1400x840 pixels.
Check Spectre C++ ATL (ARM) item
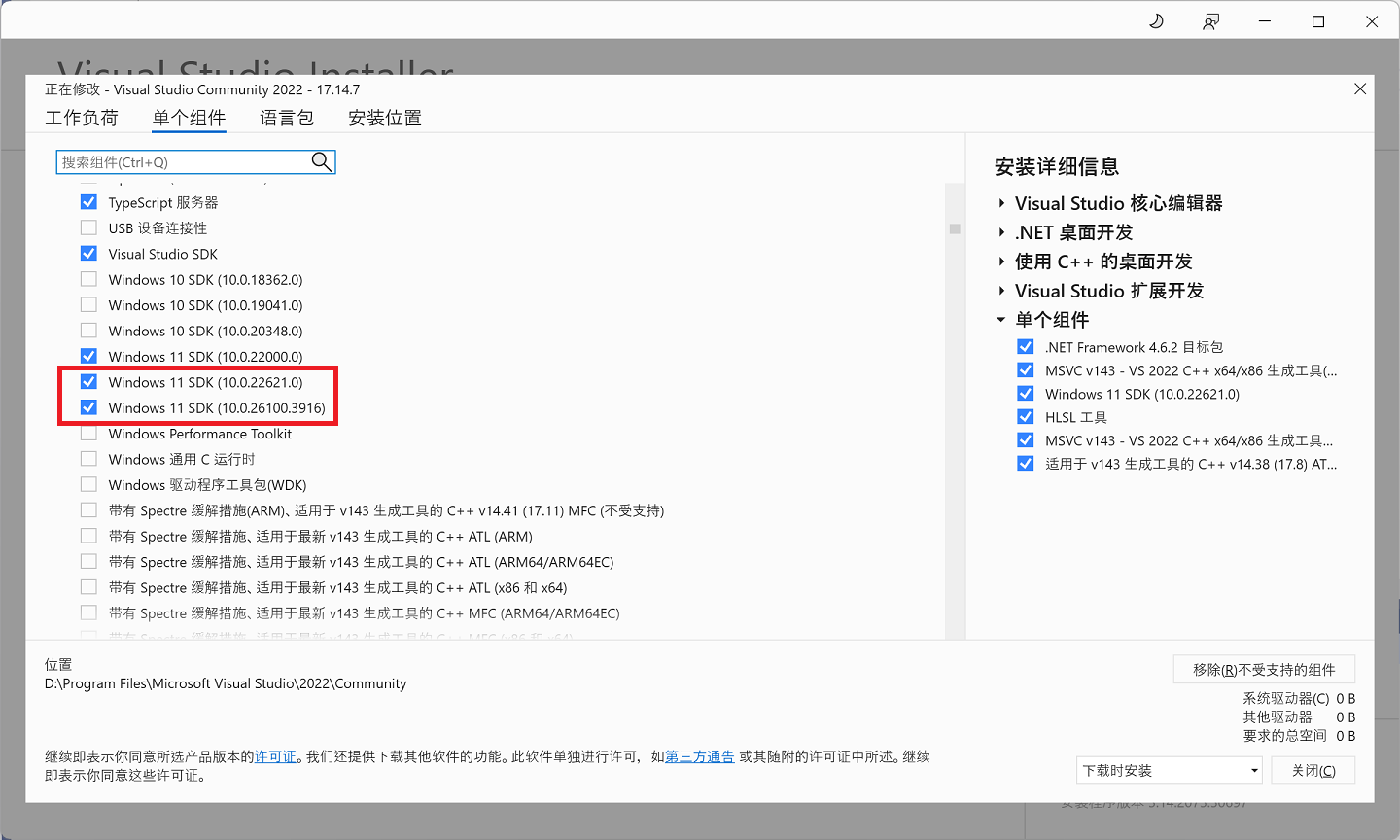(88, 536)
